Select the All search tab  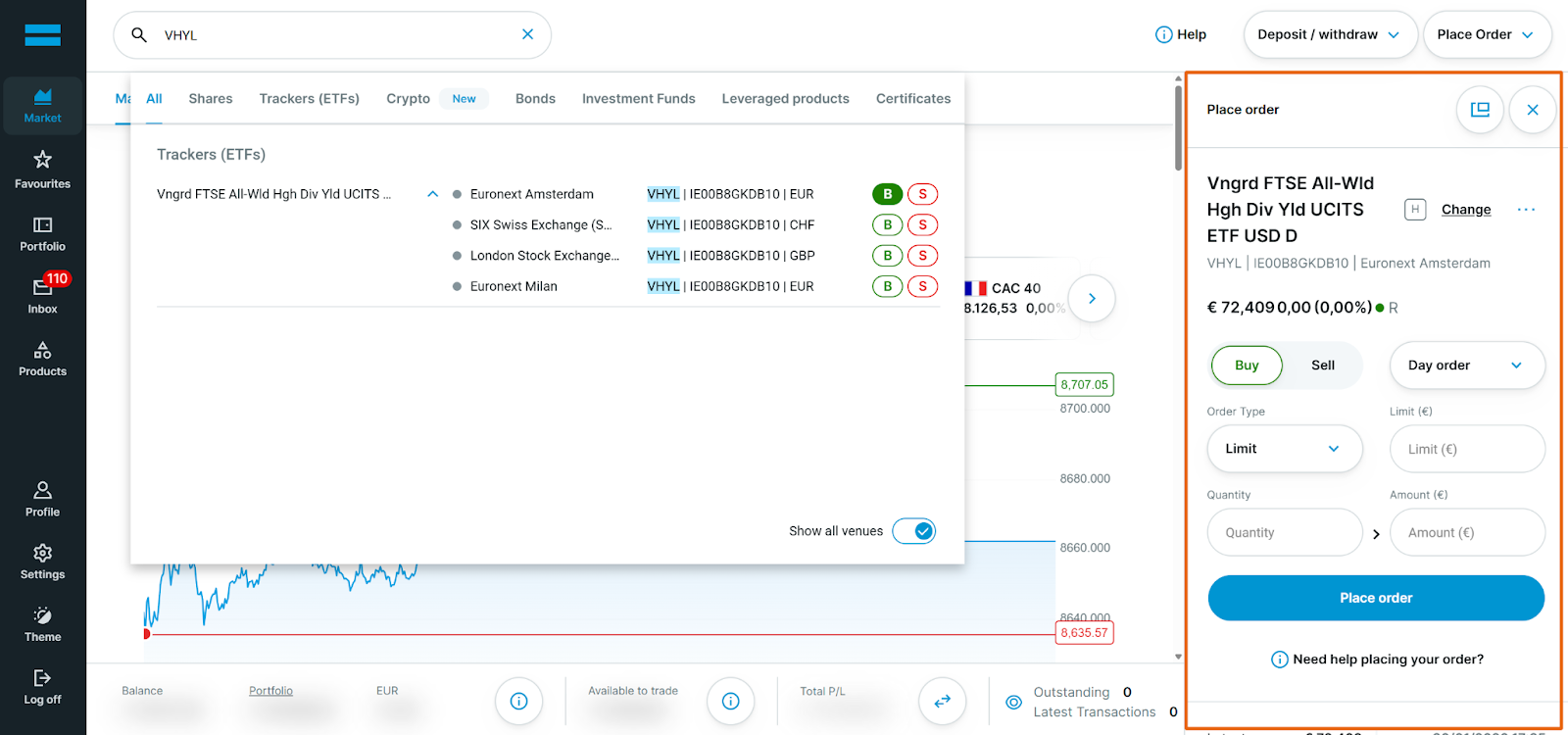point(154,99)
